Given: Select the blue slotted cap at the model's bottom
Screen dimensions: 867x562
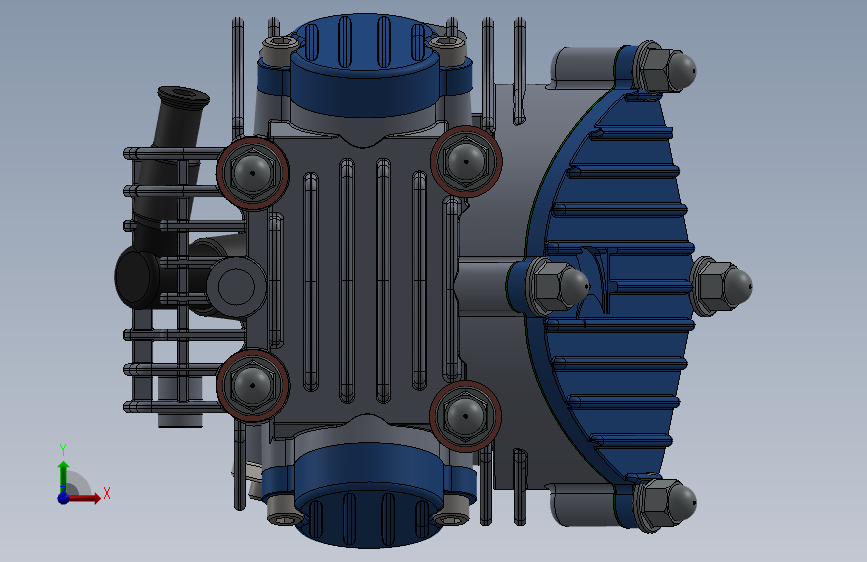Looking at the screenshot, I should click(x=368, y=496).
